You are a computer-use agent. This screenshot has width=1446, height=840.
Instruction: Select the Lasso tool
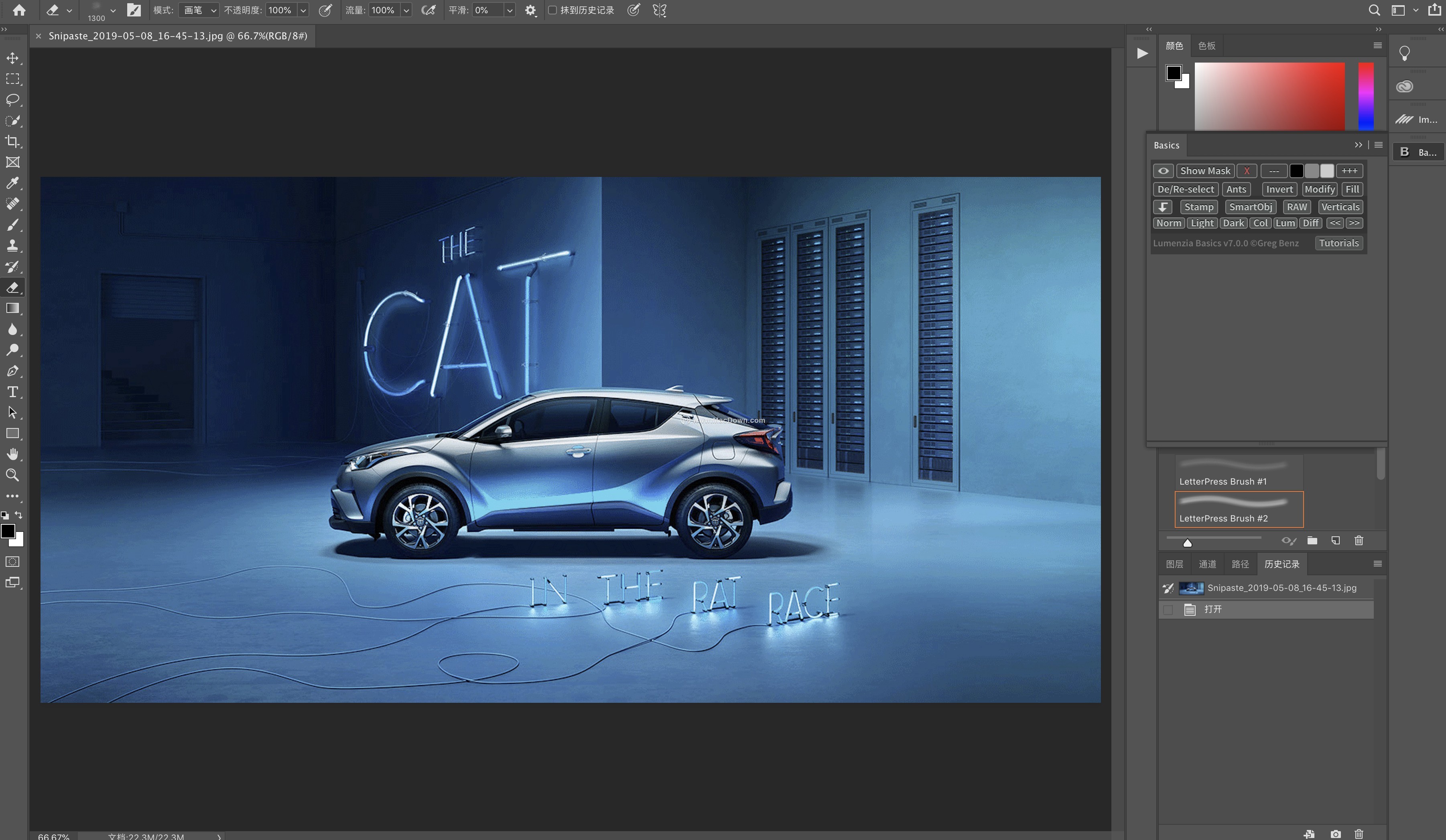[x=12, y=99]
